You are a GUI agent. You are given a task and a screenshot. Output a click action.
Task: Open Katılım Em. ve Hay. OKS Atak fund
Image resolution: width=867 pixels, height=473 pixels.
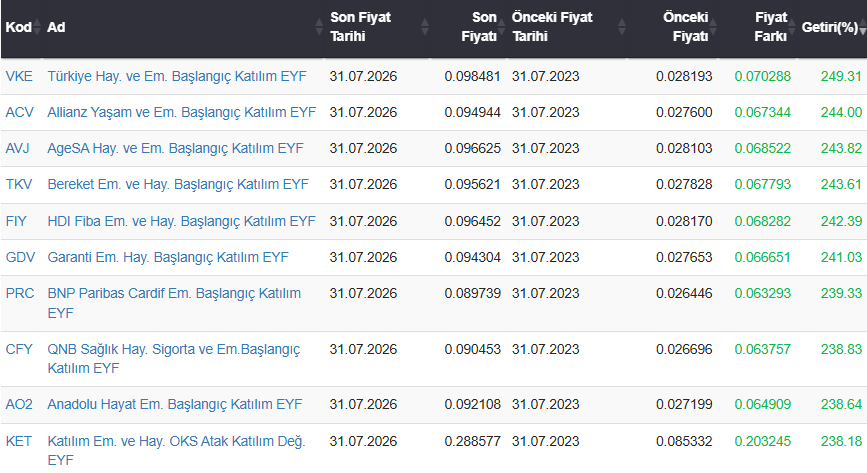pos(176,450)
